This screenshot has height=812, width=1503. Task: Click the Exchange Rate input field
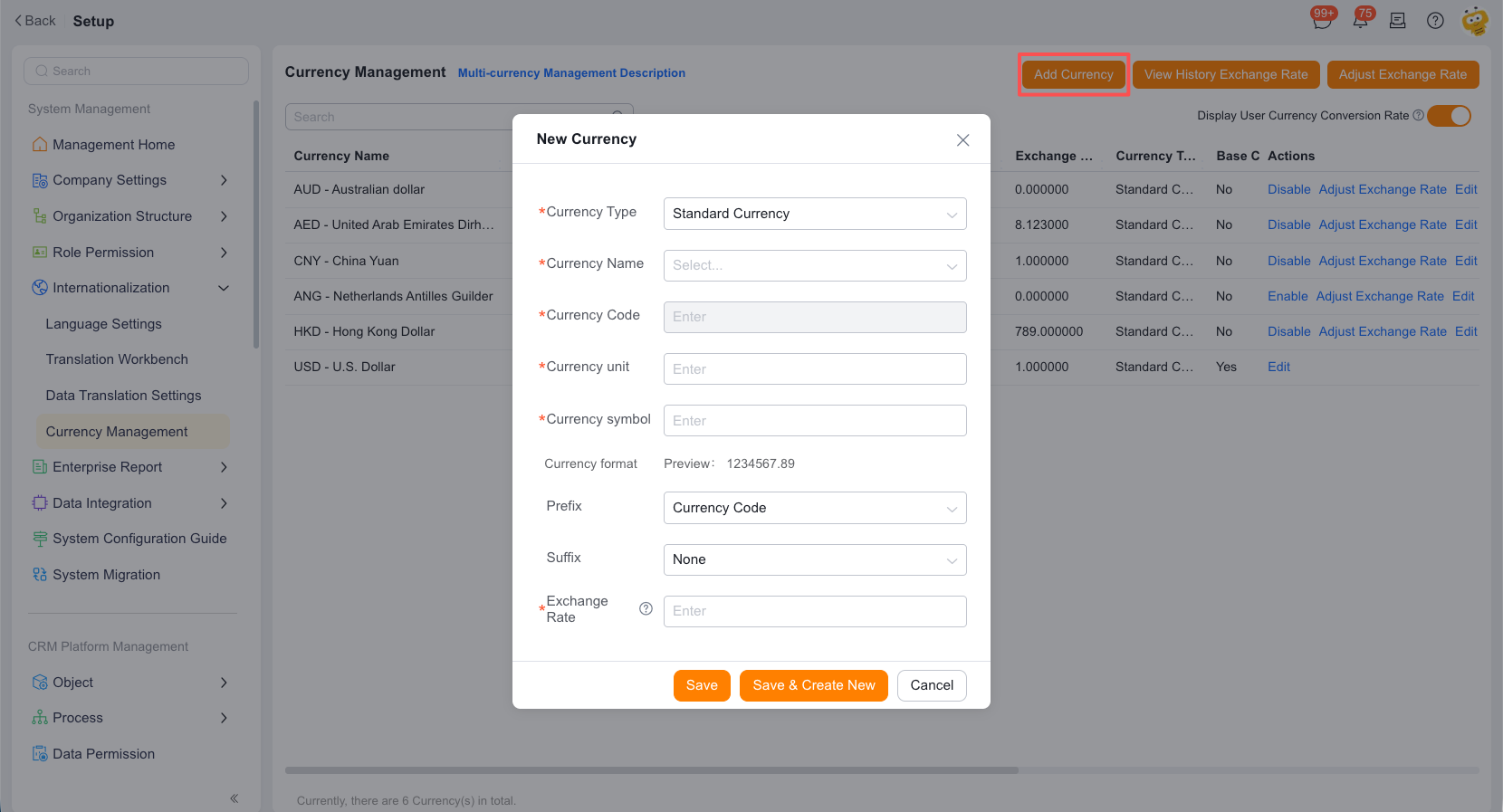click(815, 611)
